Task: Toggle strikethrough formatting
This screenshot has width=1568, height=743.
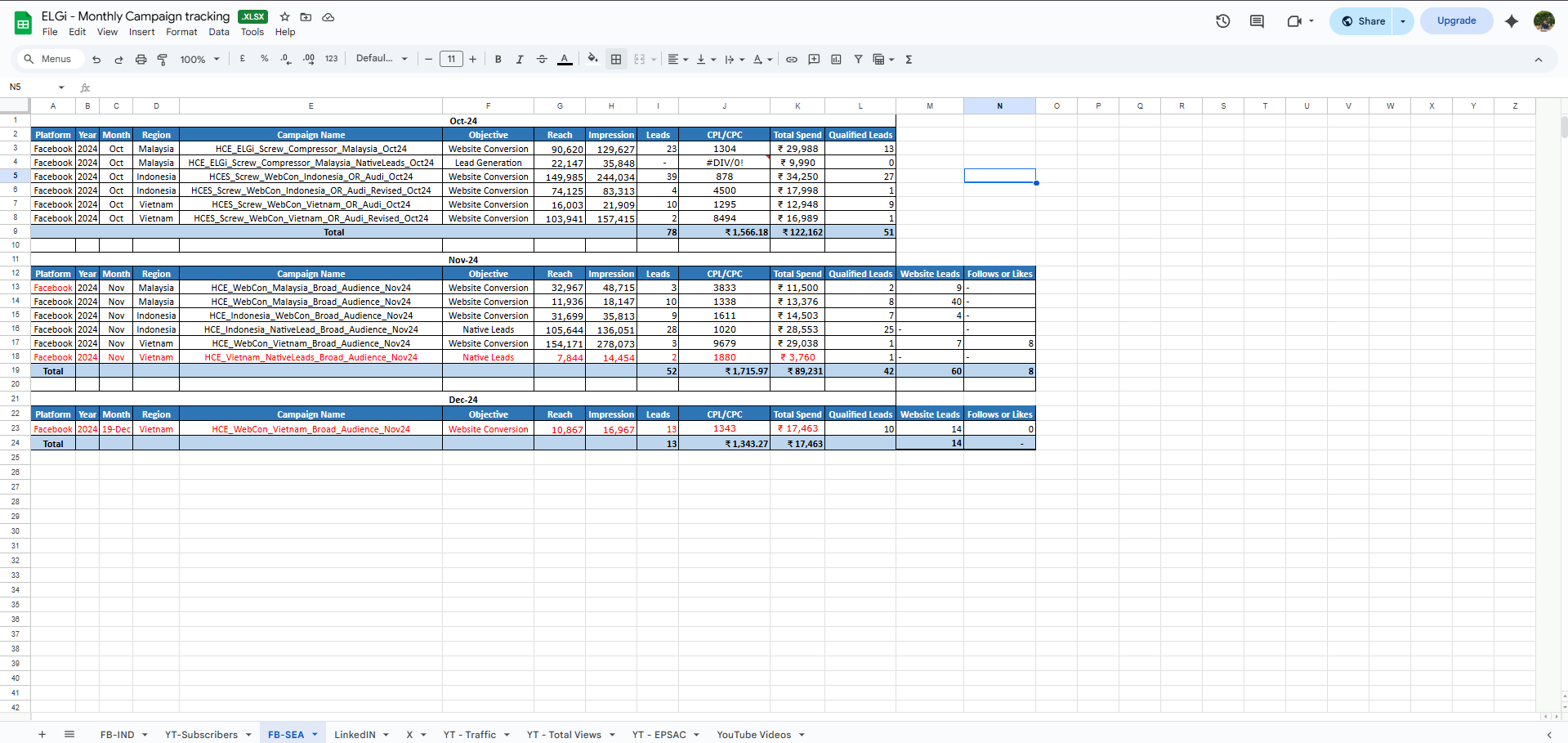Action: 542,60
